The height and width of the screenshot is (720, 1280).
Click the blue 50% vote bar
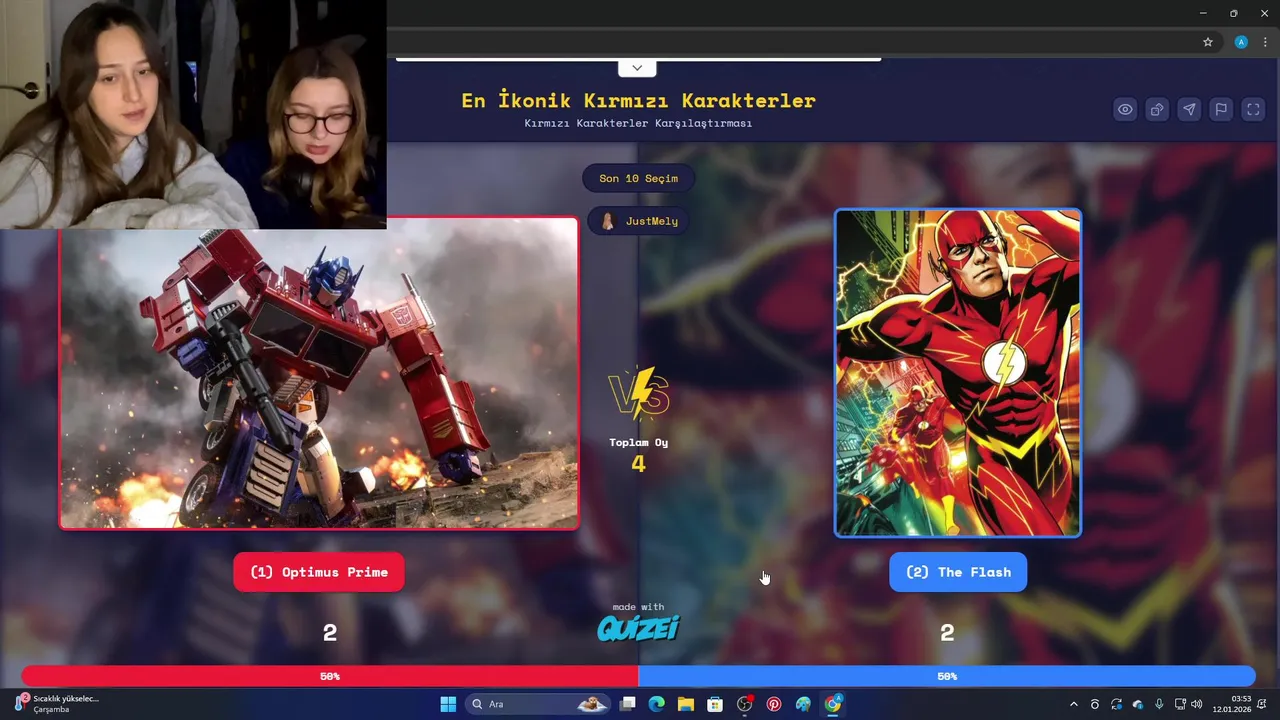(947, 676)
